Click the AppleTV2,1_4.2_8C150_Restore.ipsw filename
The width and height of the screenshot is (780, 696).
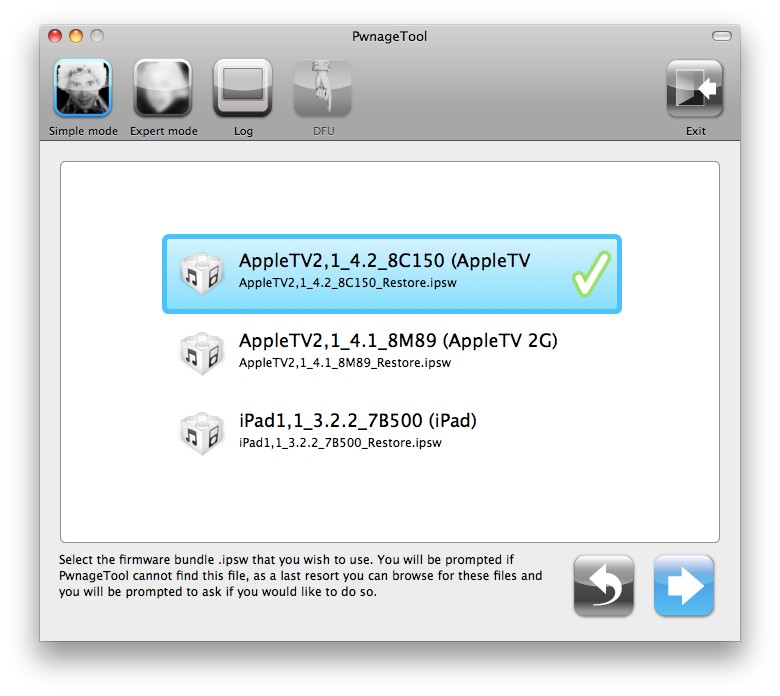click(x=348, y=283)
